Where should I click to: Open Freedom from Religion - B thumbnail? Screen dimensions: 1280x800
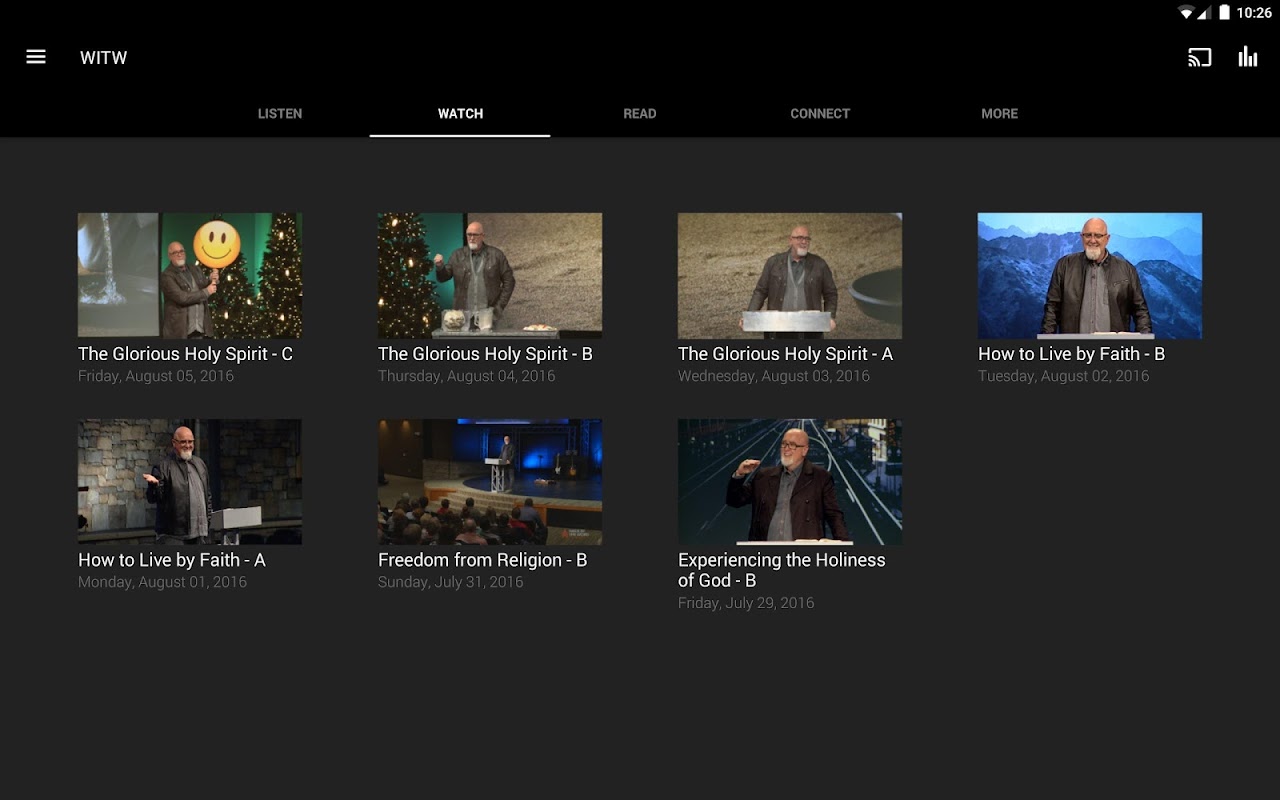490,481
